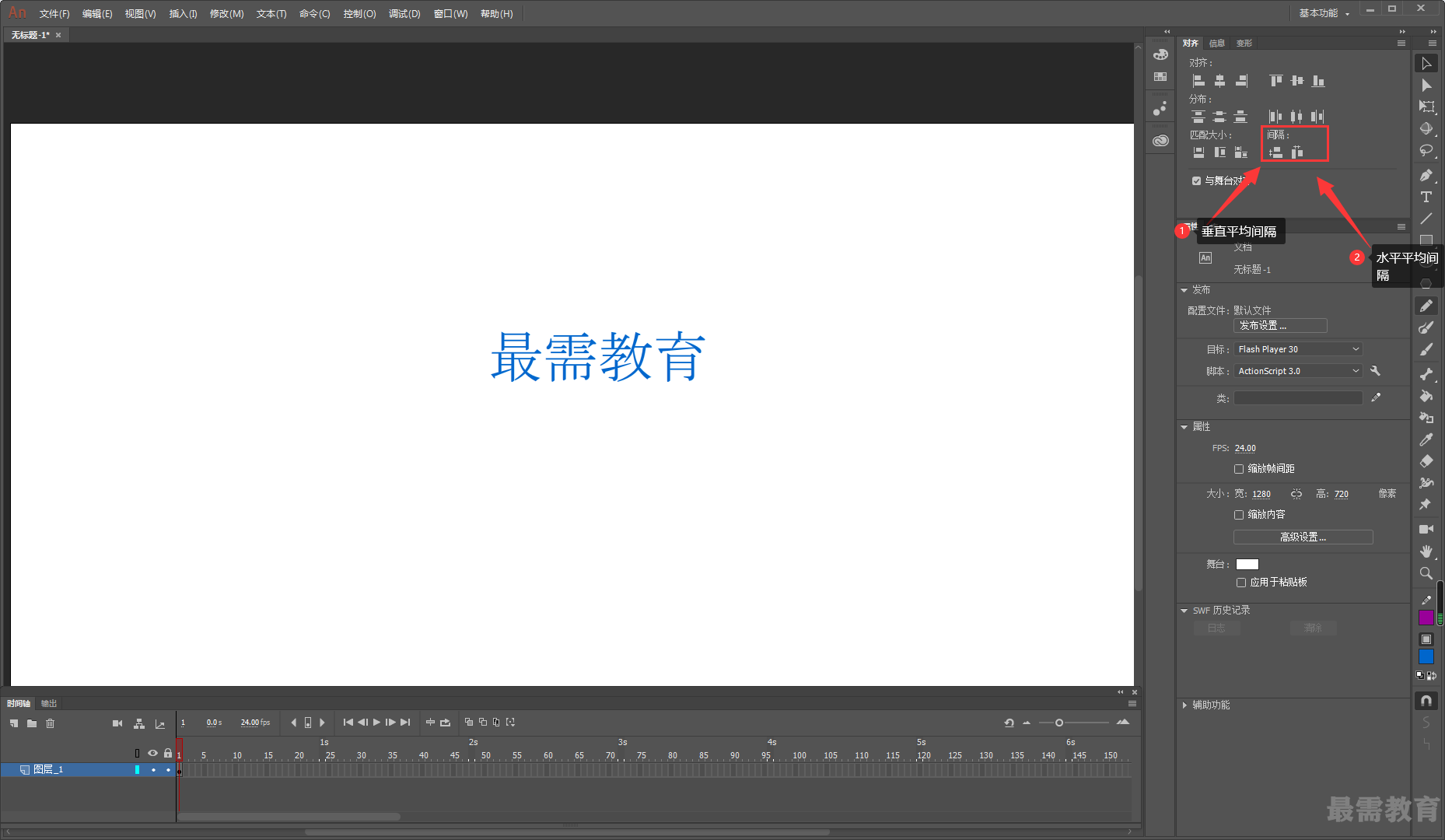Delete layer with trash icon
Viewport: 1445px width, 840px height.
[x=51, y=723]
